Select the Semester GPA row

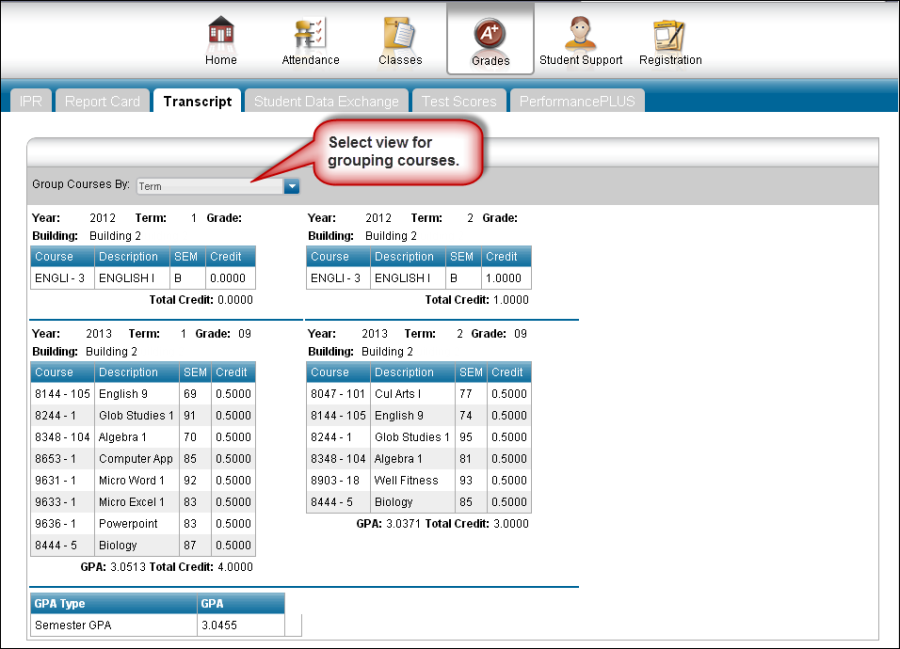point(113,625)
